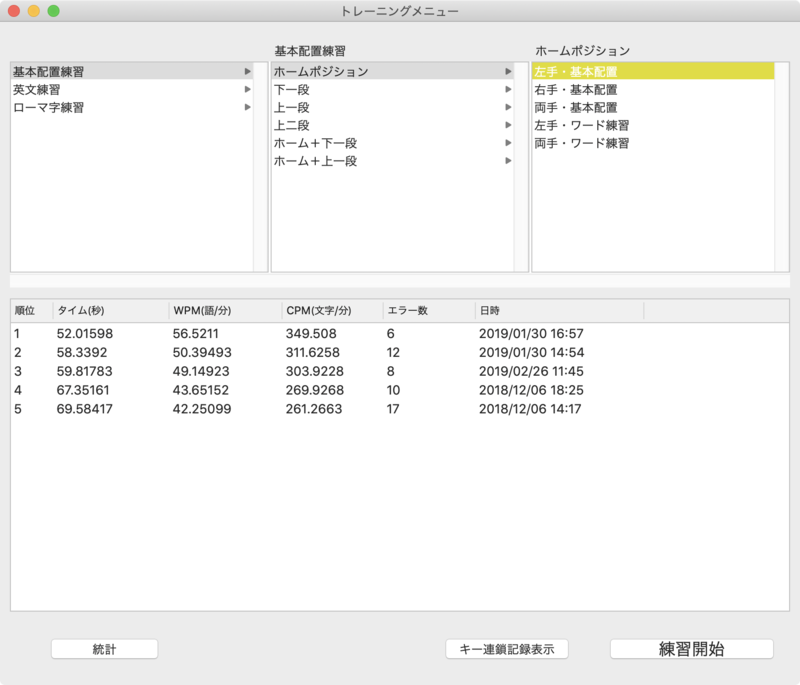This screenshot has height=685, width=800.
Task: Expand the 下一段 arrow
Action: [508, 89]
